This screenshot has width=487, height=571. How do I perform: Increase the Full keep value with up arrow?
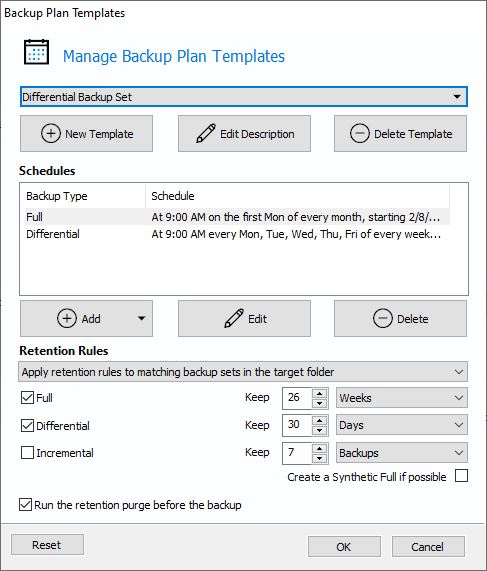(x=319, y=393)
